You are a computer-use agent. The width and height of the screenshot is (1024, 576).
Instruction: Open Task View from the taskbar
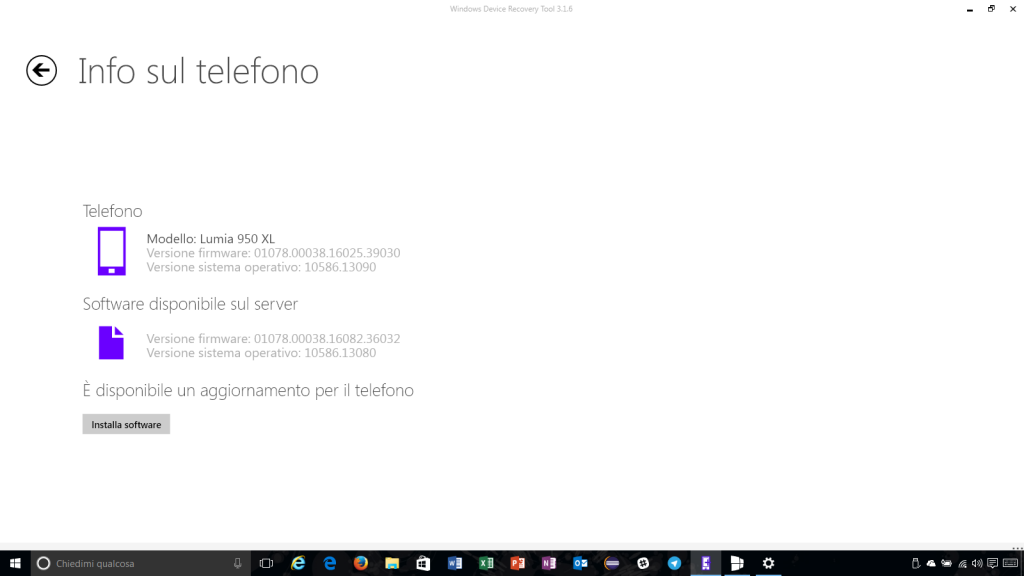point(266,563)
